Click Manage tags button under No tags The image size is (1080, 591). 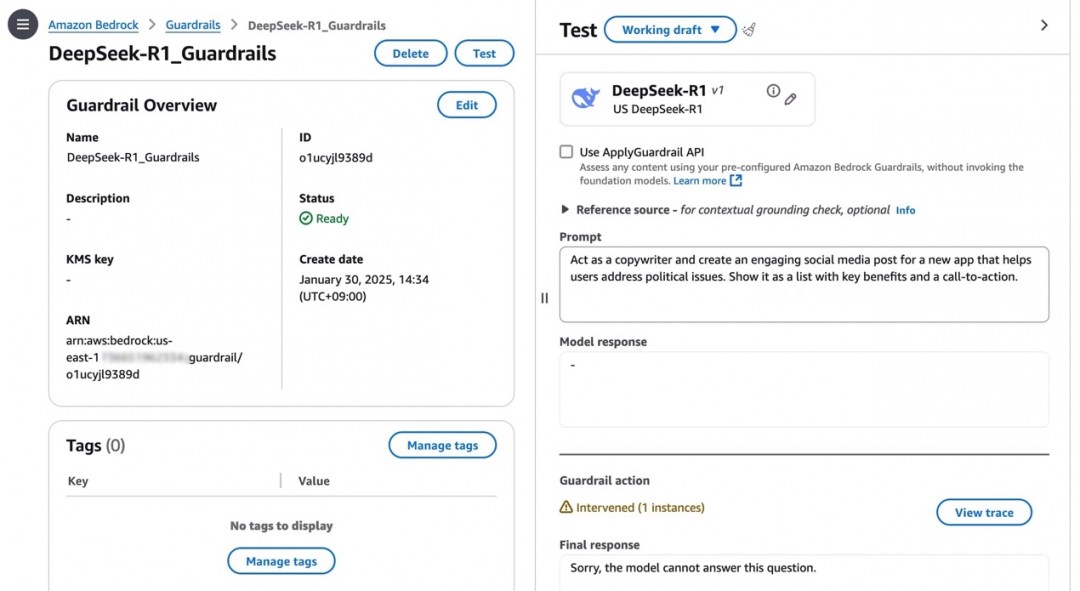click(x=281, y=561)
